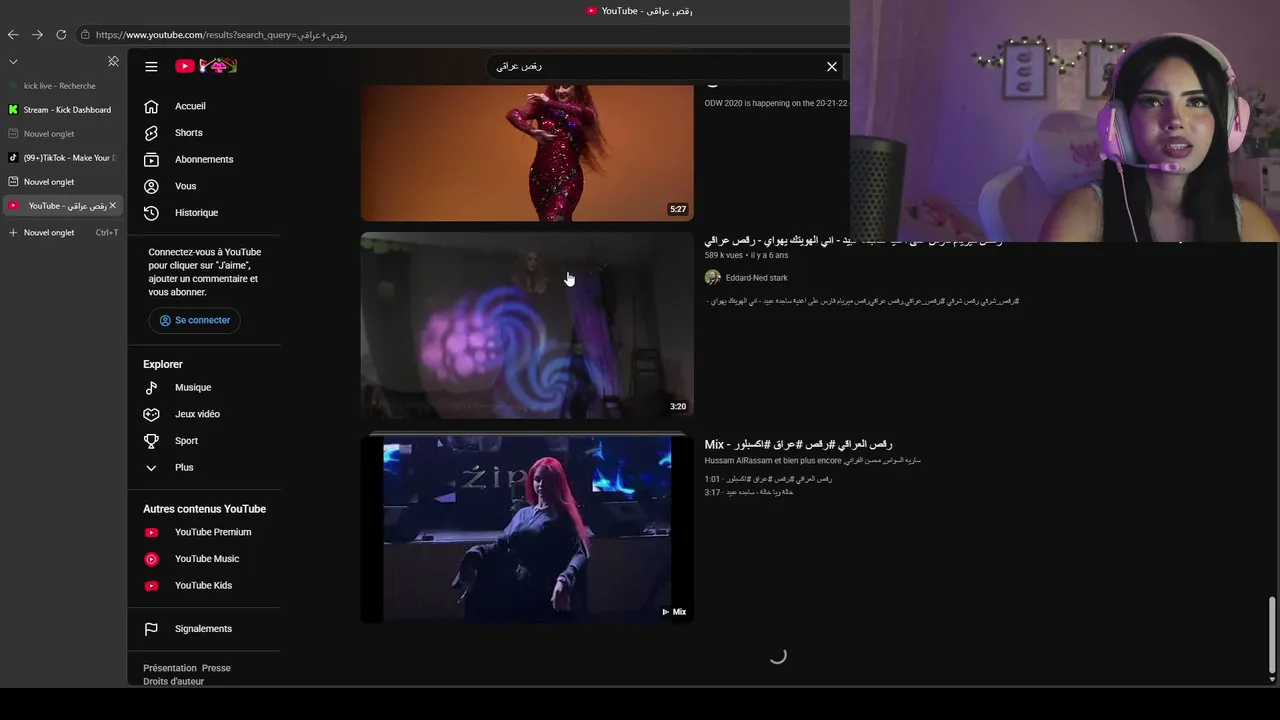Open the Vous section
The height and width of the screenshot is (720, 1280).
(x=204, y=186)
